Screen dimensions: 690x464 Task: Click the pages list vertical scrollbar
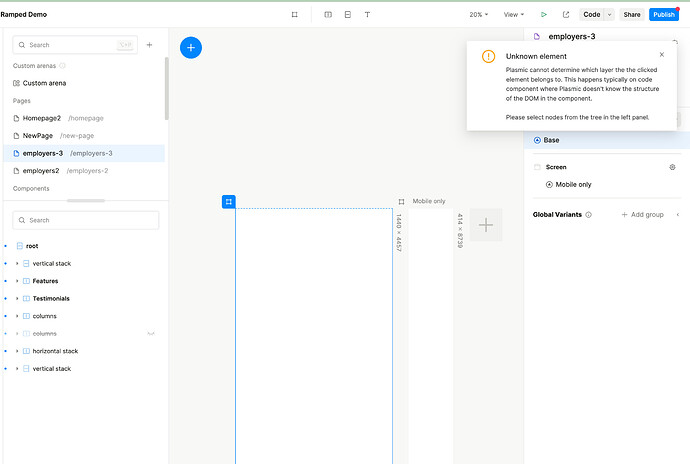166,88
